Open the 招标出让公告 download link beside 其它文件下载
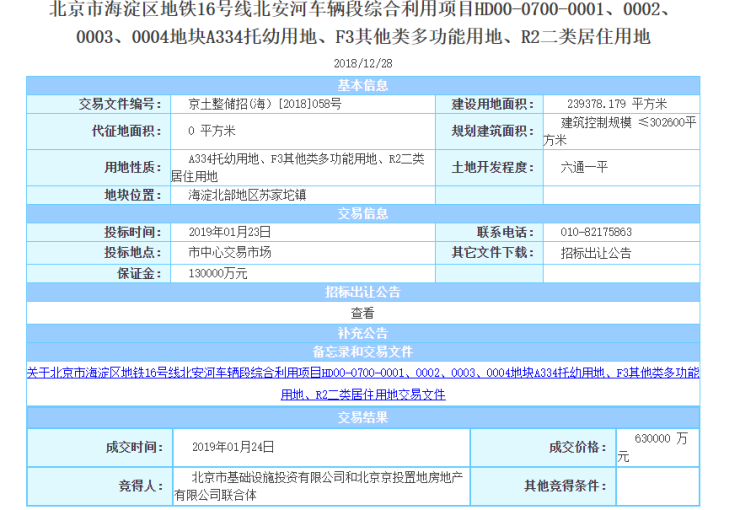 [595, 253]
